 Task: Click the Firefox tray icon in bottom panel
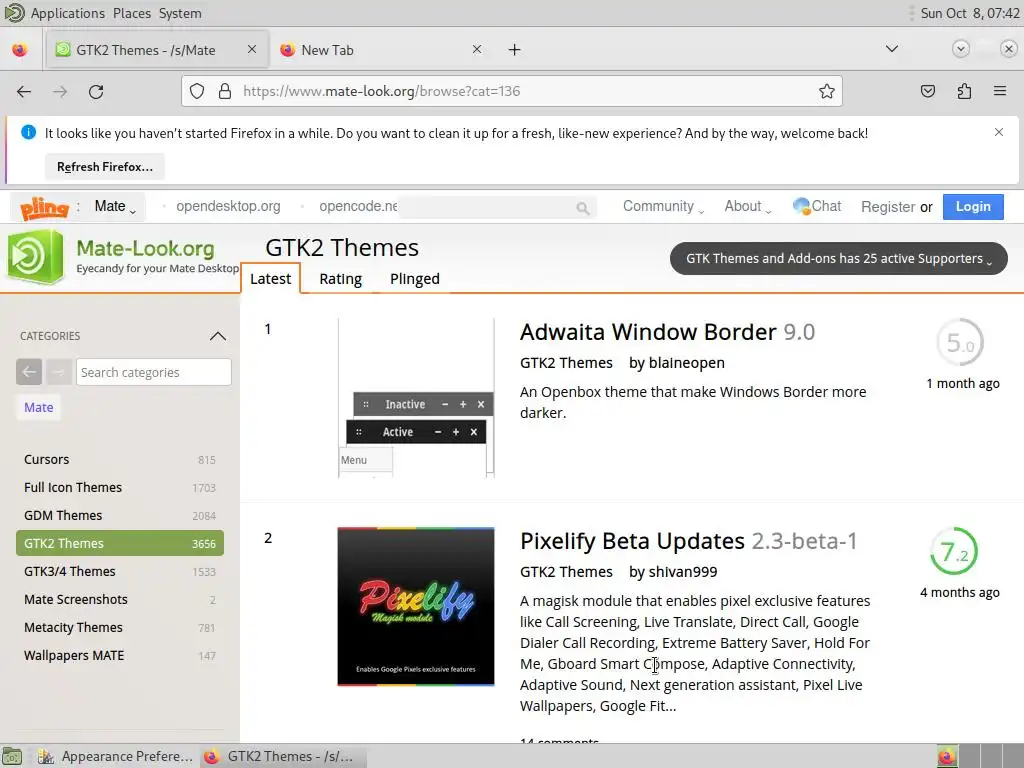pyautogui.click(x=947, y=756)
